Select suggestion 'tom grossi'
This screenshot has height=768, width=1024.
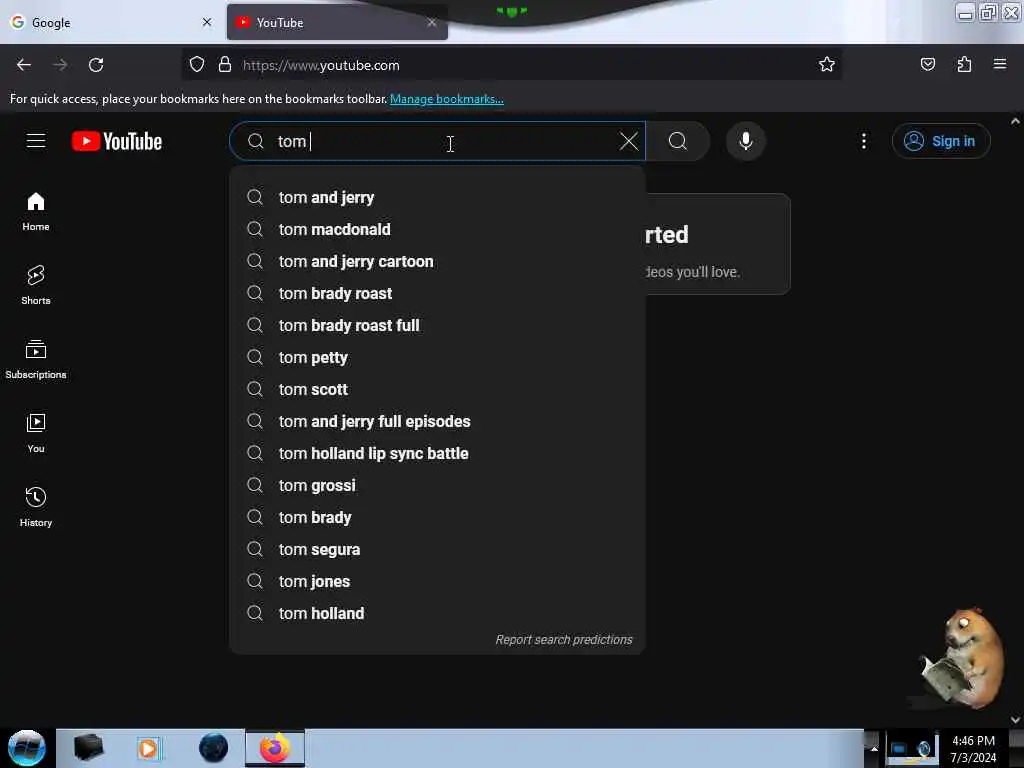(x=437, y=485)
